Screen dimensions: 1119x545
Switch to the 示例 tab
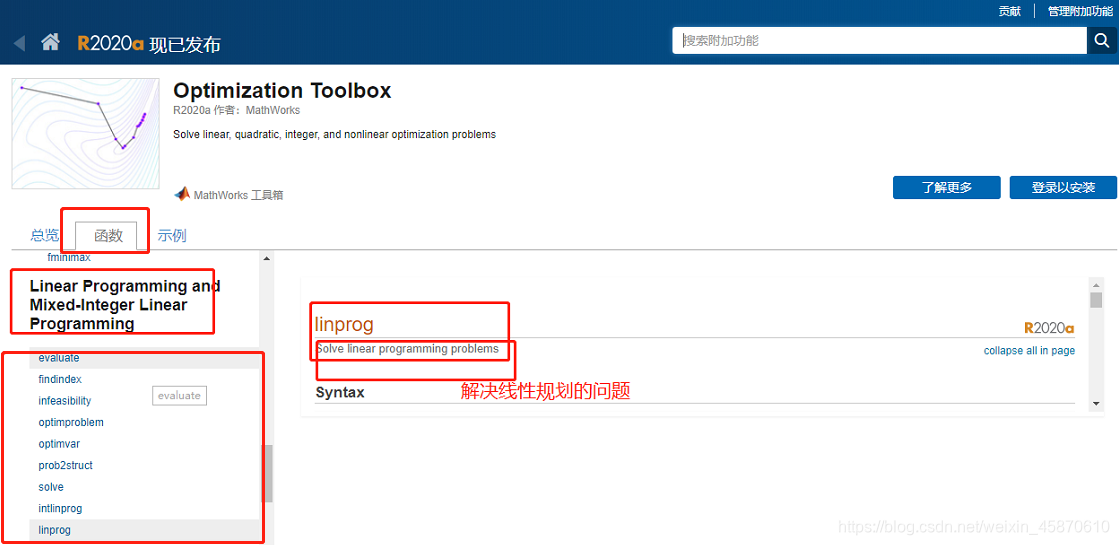click(x=172, y=235)
